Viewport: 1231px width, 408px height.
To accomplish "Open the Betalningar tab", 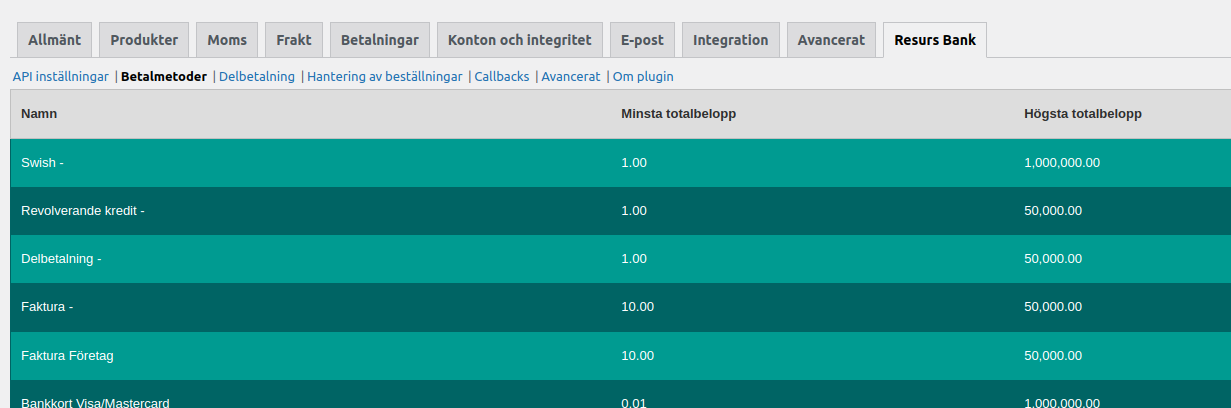I will click(380, 41).
